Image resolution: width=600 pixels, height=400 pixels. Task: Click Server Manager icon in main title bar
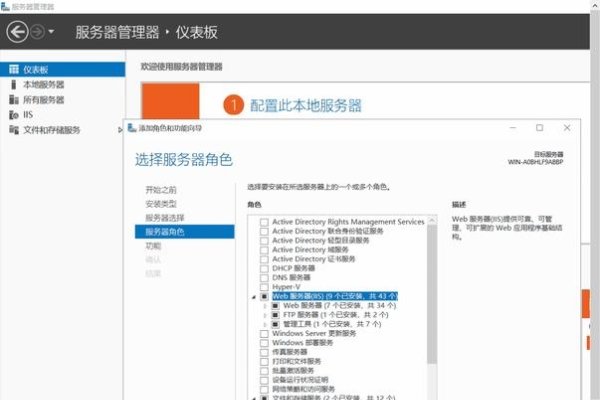point(5,7)
